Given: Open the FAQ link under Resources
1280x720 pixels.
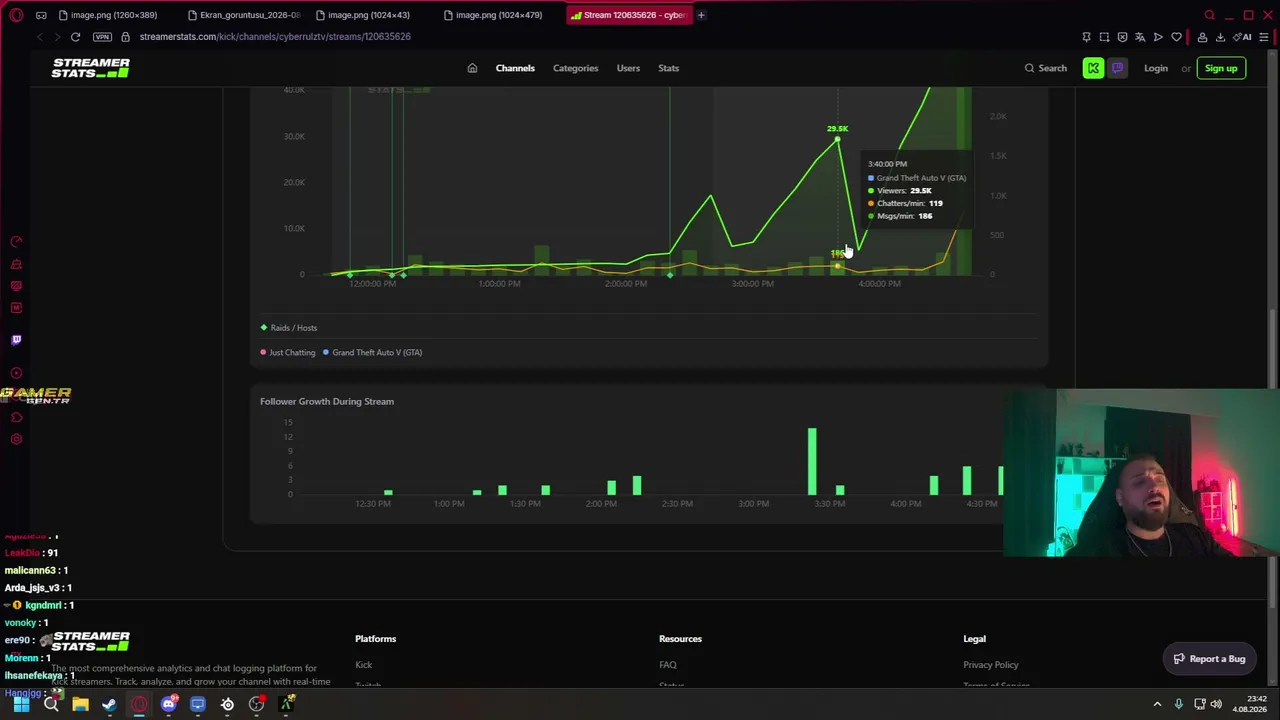Looking at the screenshot, I should [668, 665].
